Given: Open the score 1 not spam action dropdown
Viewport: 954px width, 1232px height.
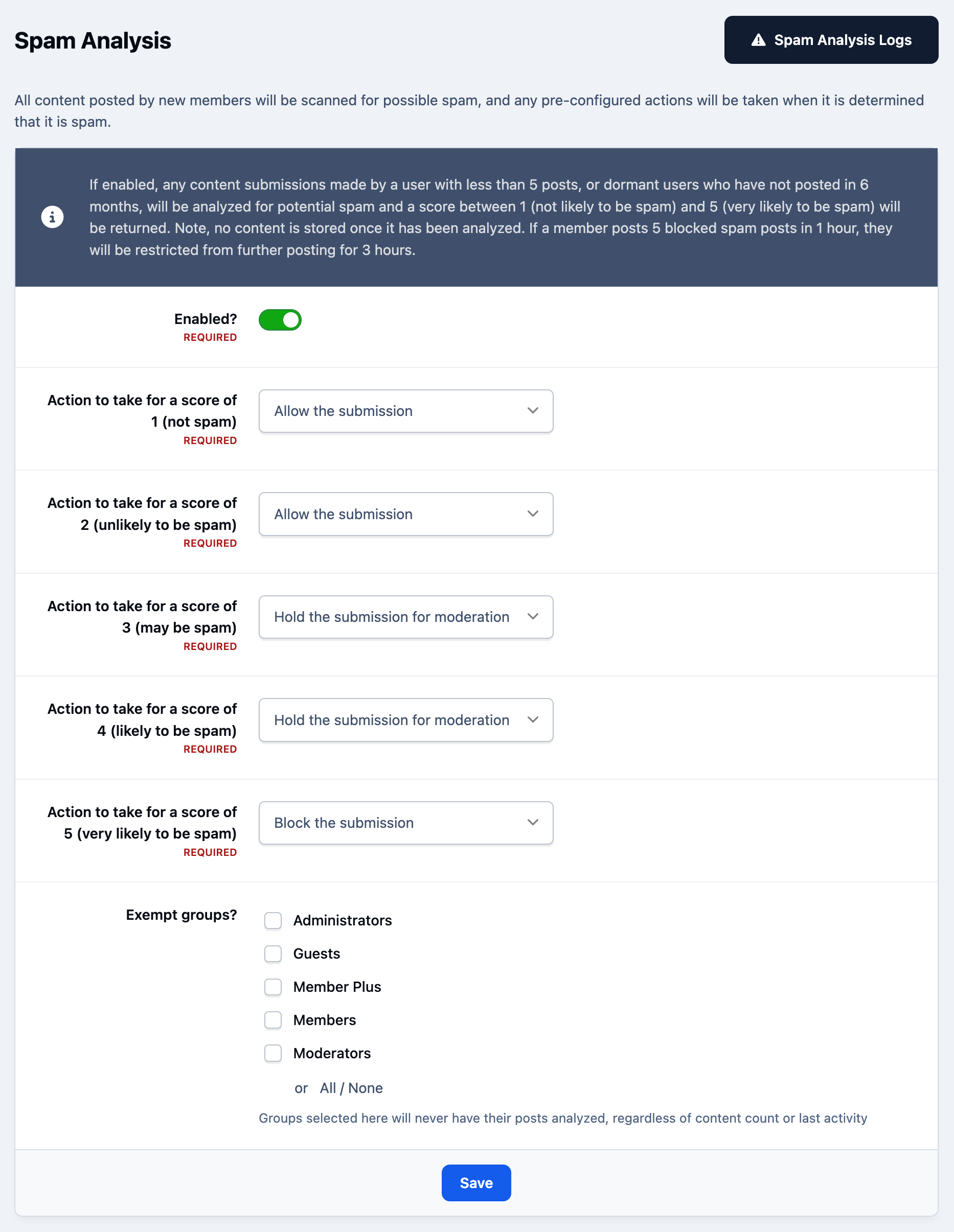Looking at the screenshot, I should [x=406, y=411].
